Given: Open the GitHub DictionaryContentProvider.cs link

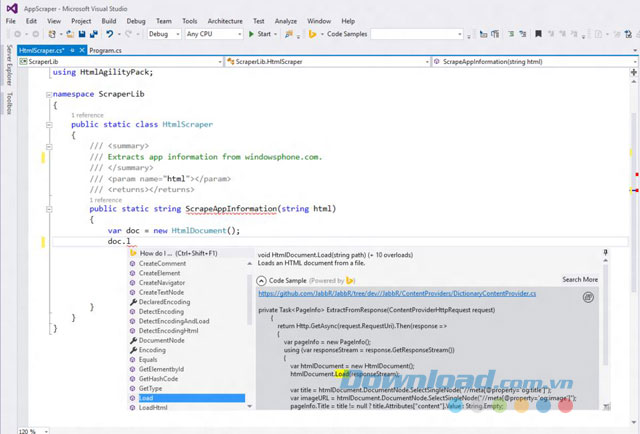Looking at the screenshot, I should [397, 294].
